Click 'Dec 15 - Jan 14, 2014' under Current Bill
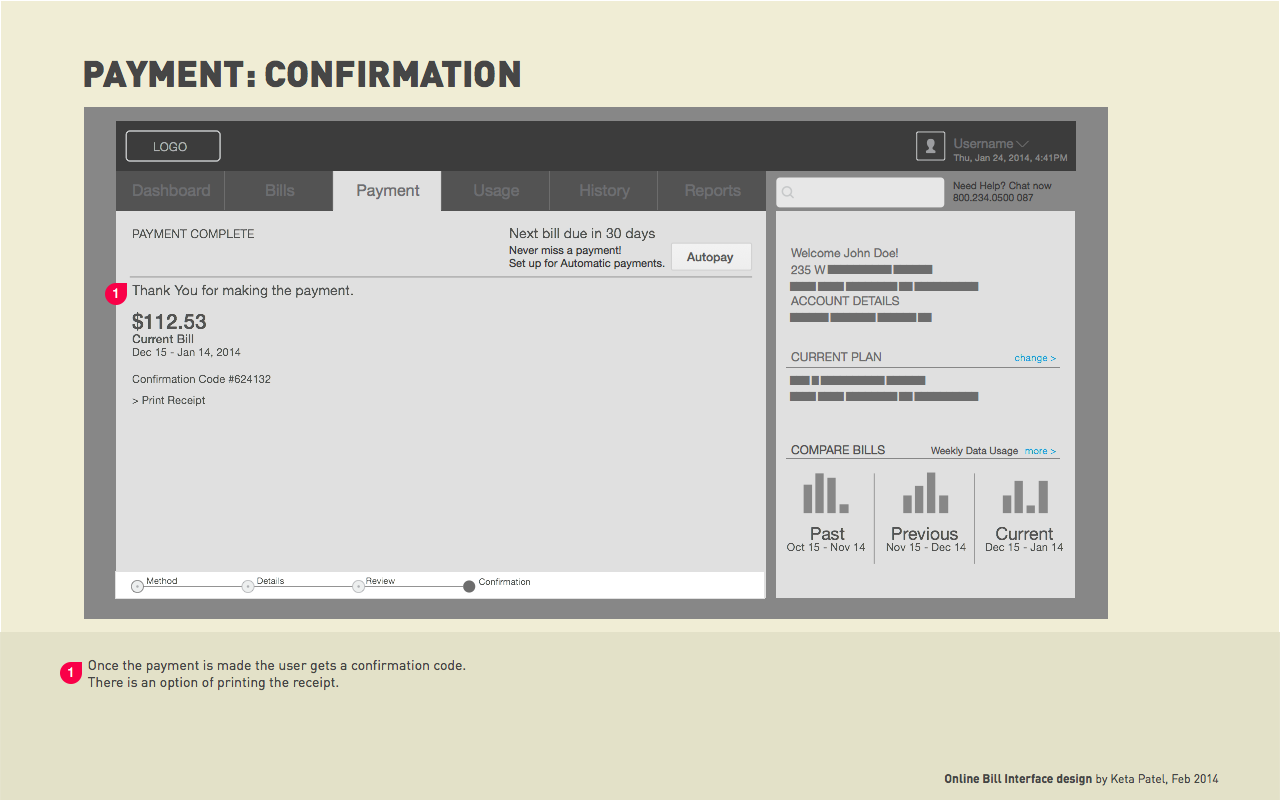 click(186, 352)
